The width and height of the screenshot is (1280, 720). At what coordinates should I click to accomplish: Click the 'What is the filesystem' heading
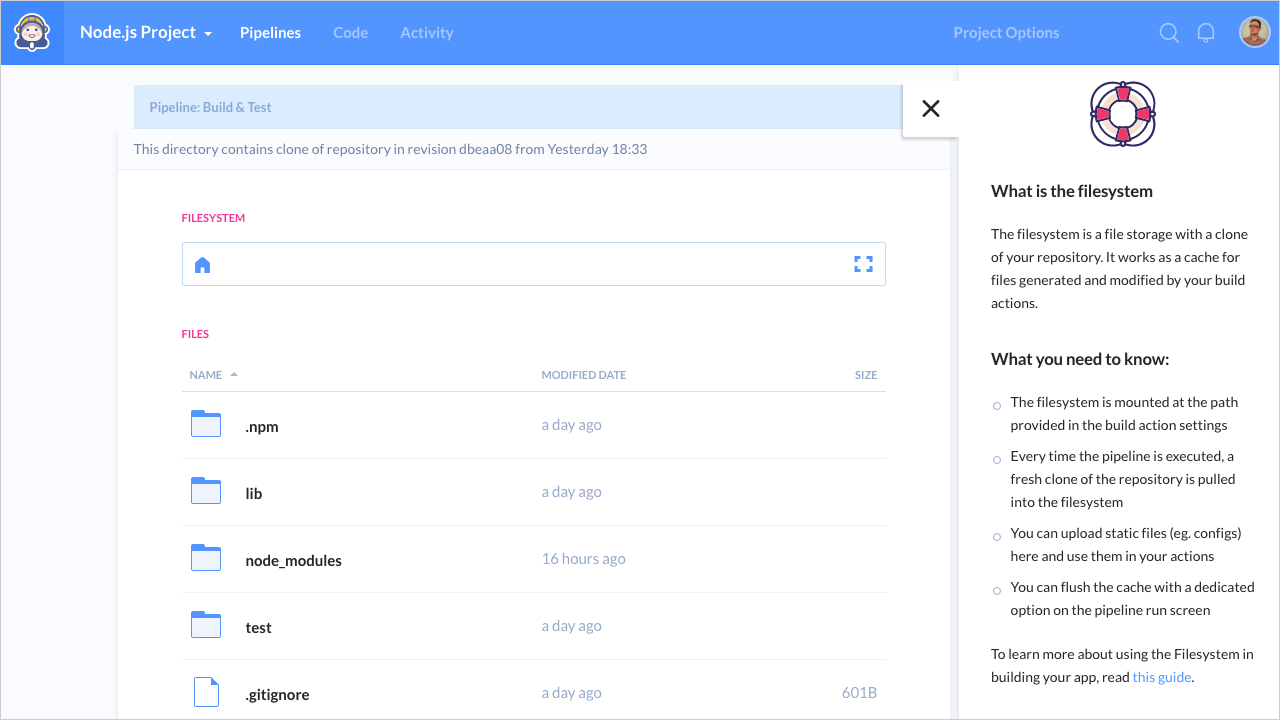click(x=1072, y=191)
